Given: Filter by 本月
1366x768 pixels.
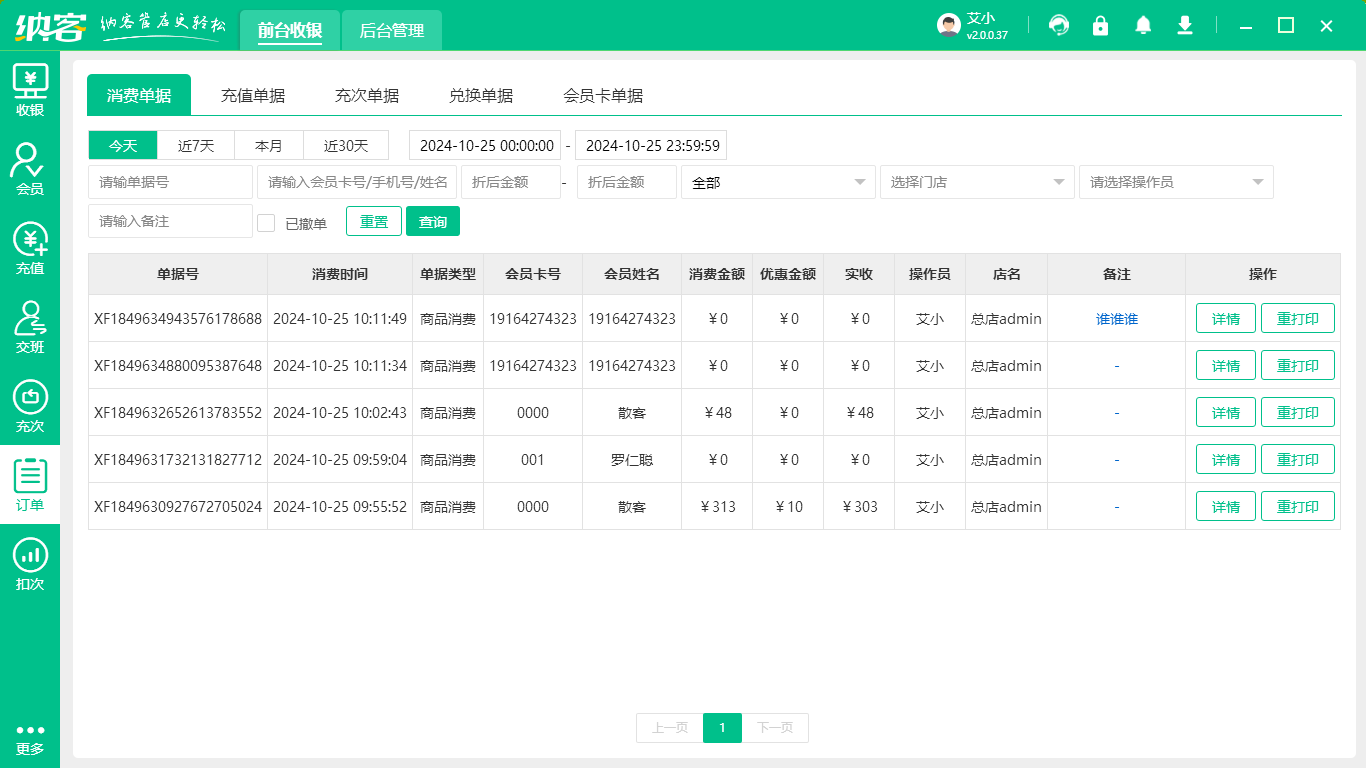Looking at the screenshot, I should [x=269, y=145].
